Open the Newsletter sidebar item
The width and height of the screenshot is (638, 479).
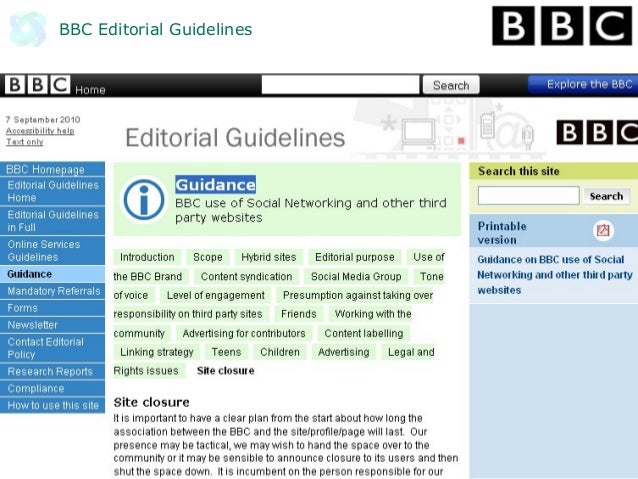[x=52, y=325]
